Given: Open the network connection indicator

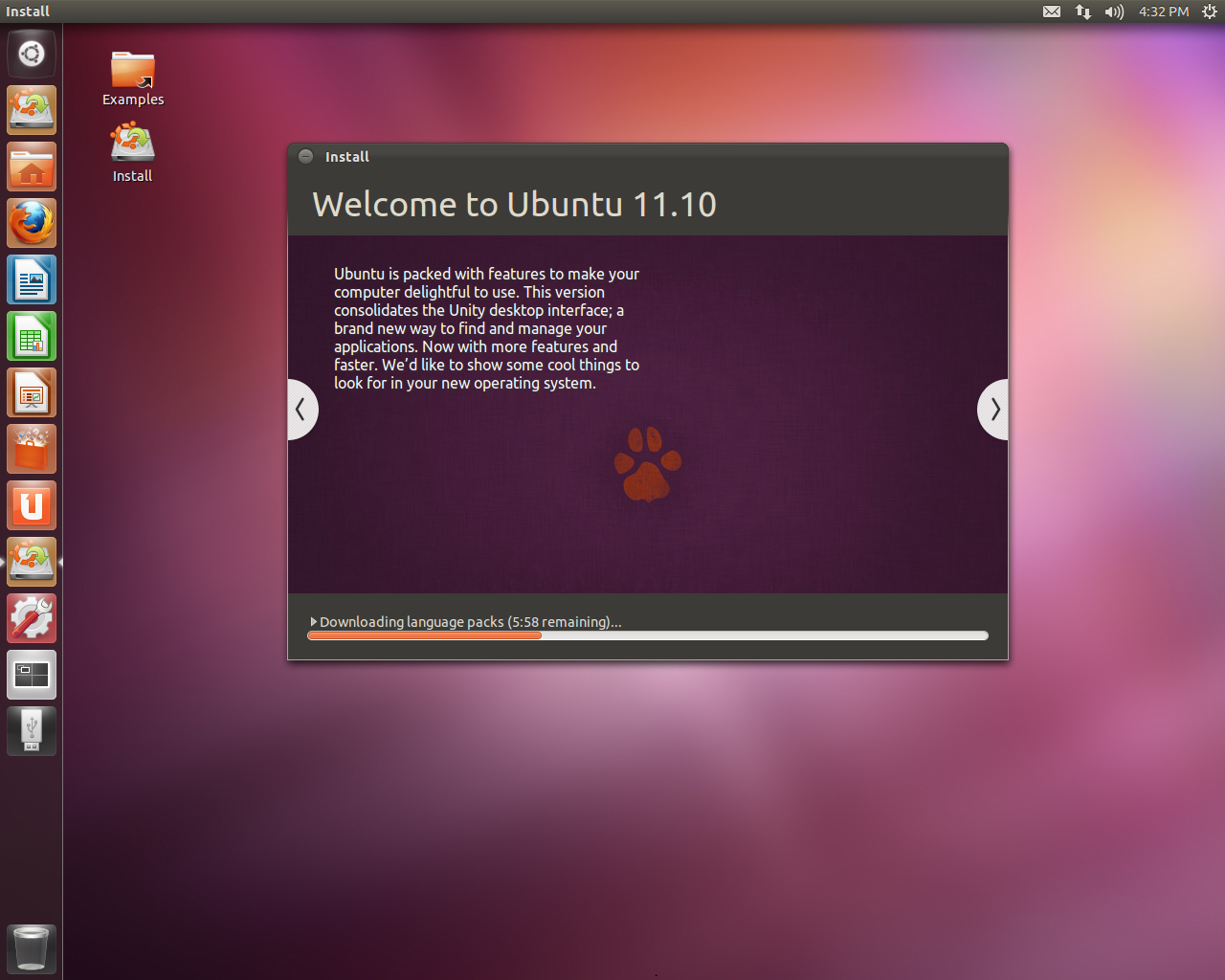Looking at the screenshot, I should pyautogui.click(x=1082, y=11).
